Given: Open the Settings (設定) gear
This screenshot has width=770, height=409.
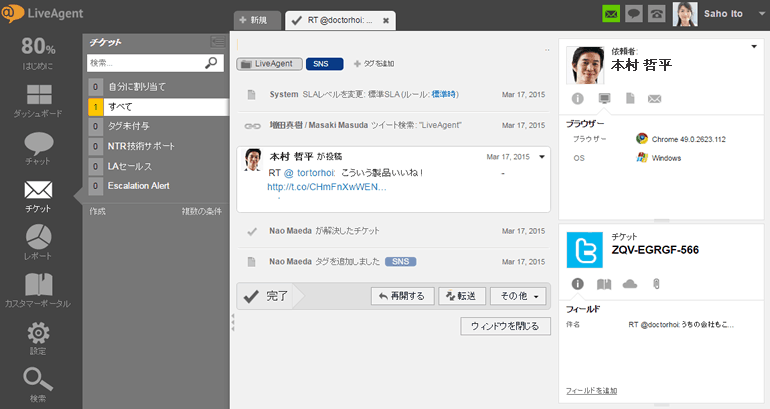Looking at the screenshot, I should pyautogui.click(x=38, y=338).
